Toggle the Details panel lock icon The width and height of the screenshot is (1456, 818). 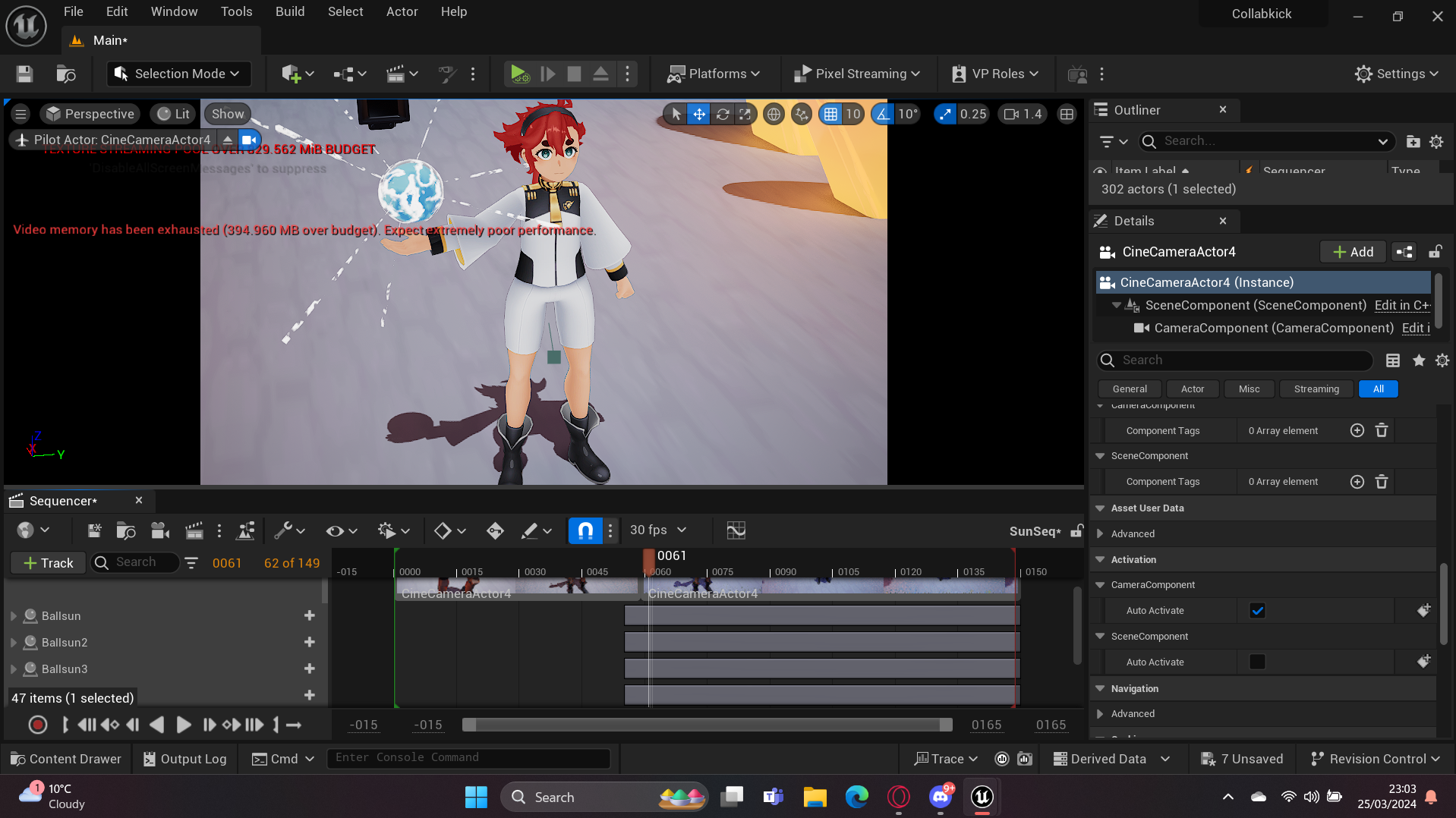1436,252
